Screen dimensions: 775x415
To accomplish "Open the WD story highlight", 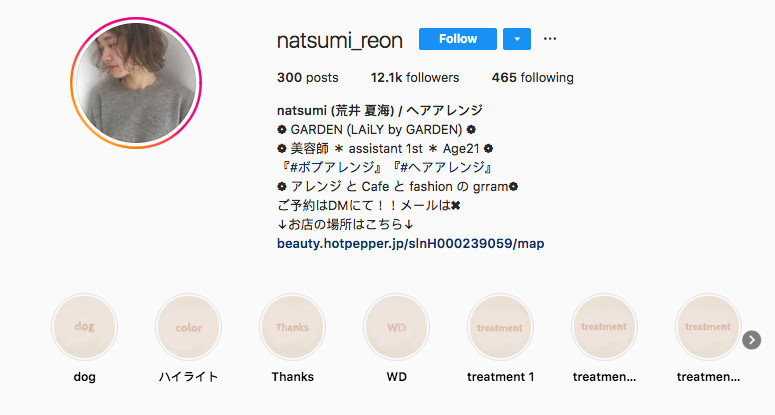I will pyautogui.click(x=396, y=327).
